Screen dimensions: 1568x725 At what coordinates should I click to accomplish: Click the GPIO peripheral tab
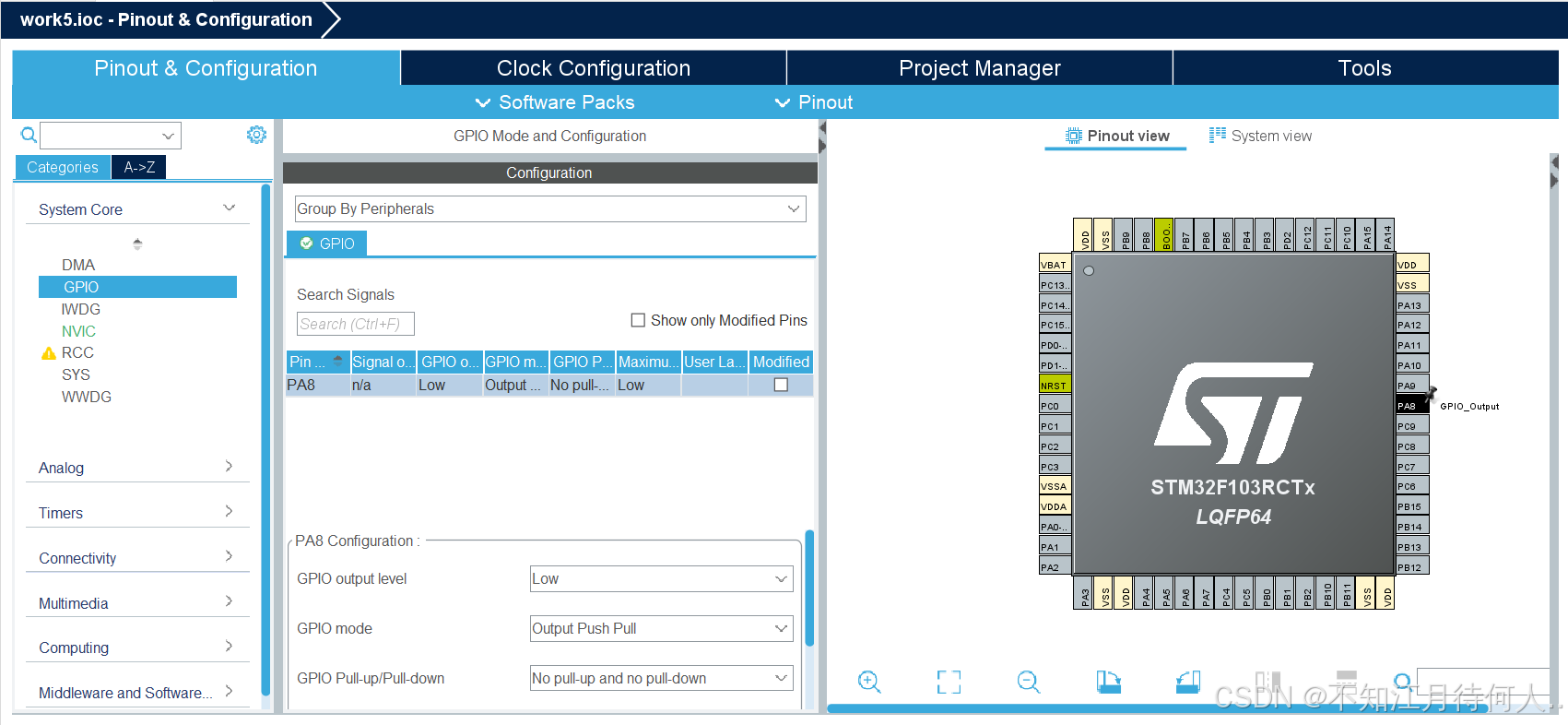tap(327, 244)
